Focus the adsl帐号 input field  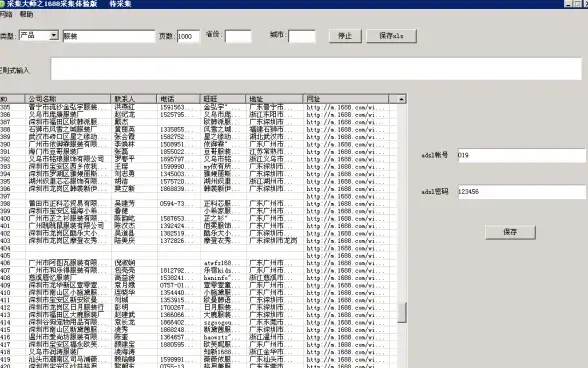coord(521,155)
